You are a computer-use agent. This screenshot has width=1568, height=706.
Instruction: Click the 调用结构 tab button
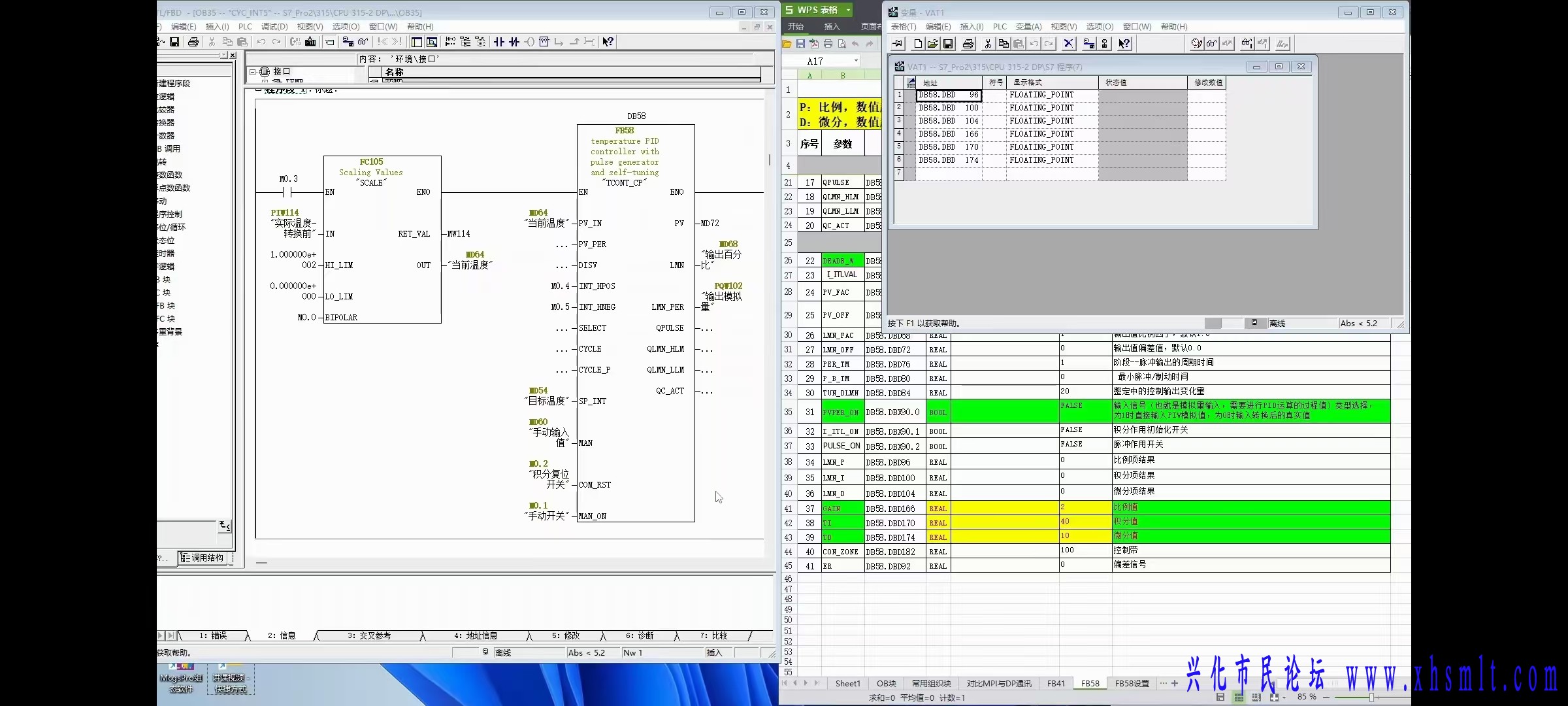[x=203, y=558]
